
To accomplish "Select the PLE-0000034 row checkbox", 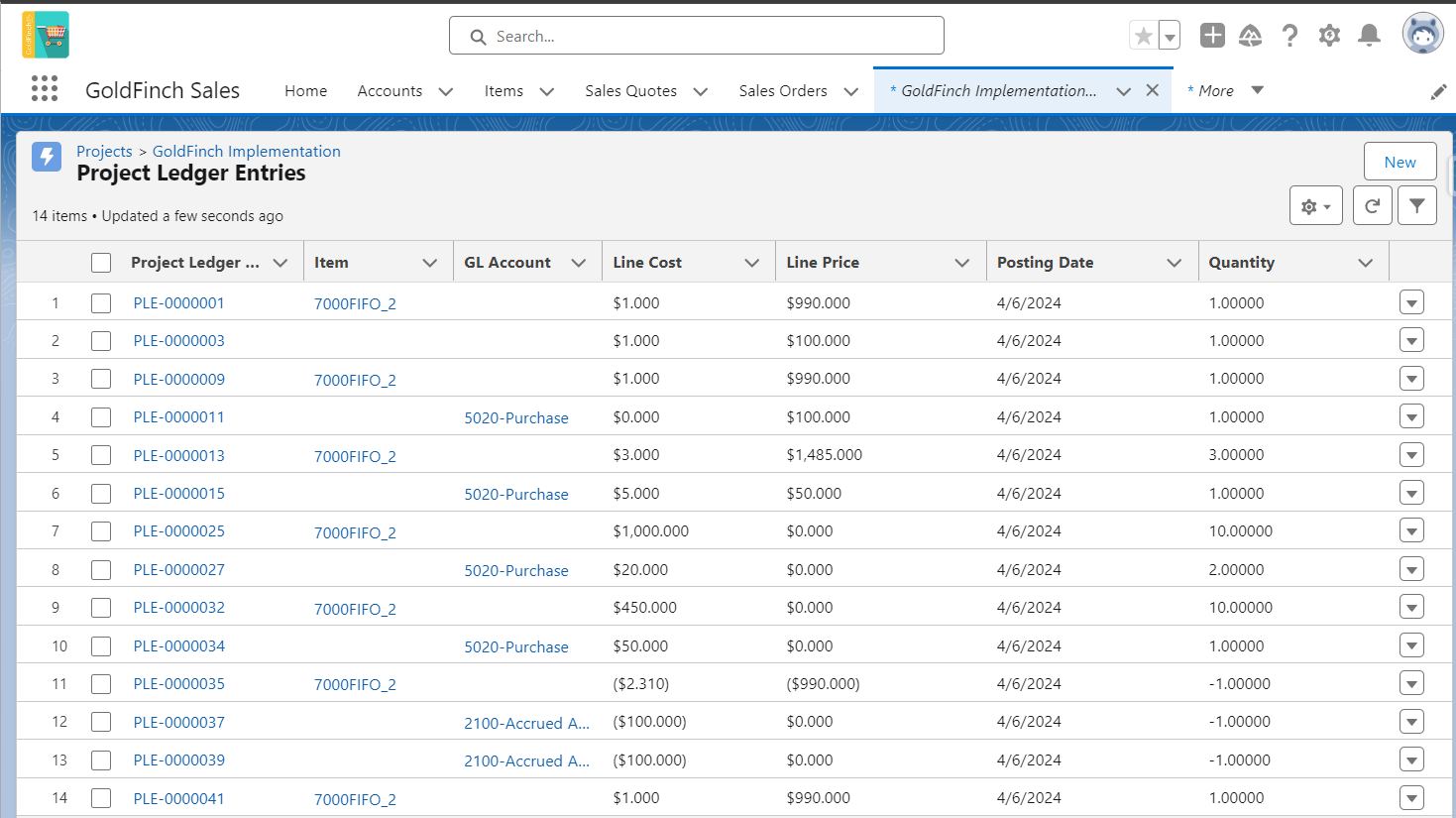I will click(101, 646).
